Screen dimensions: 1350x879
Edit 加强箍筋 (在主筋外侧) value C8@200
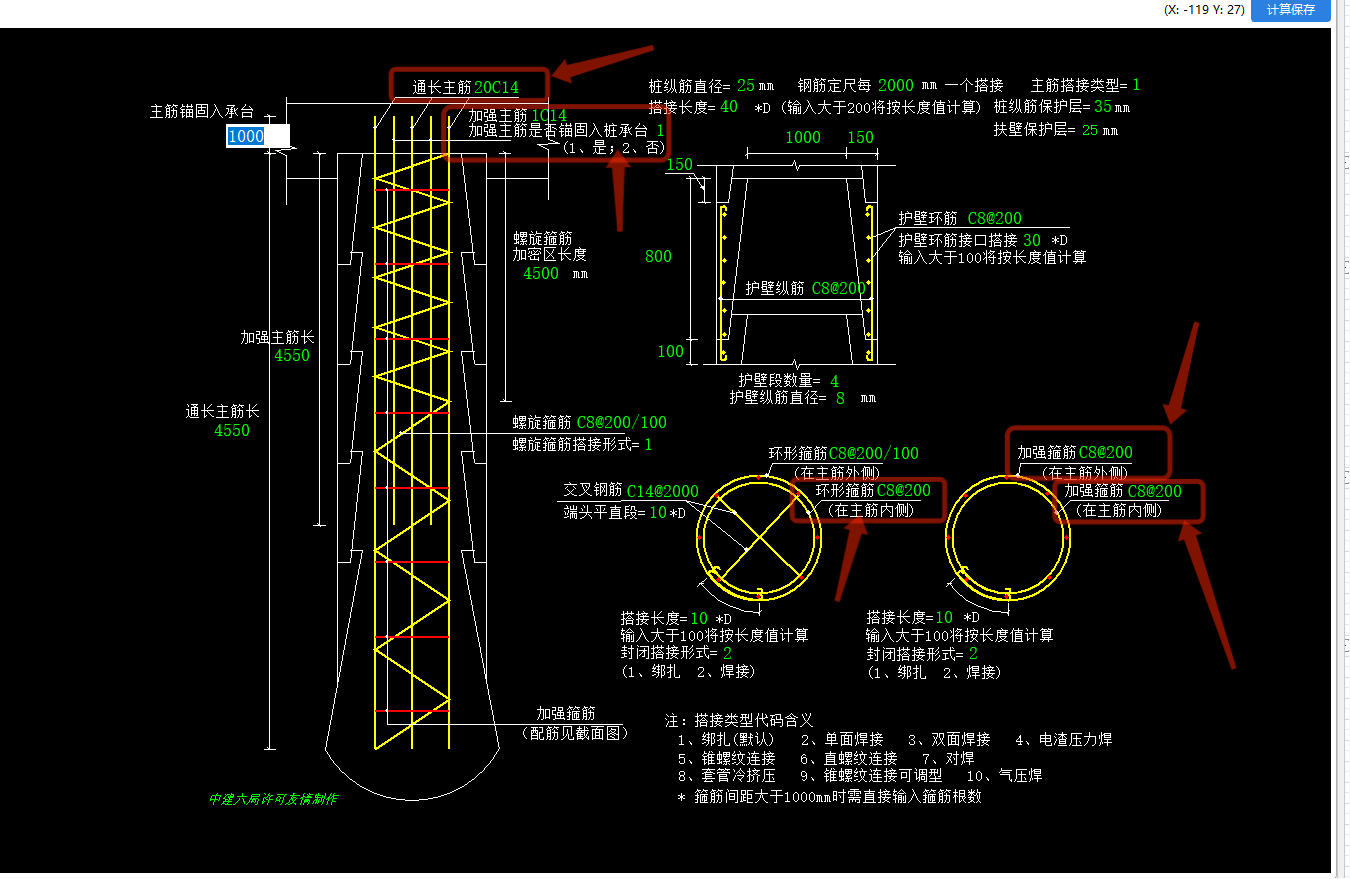point(1105,453)
